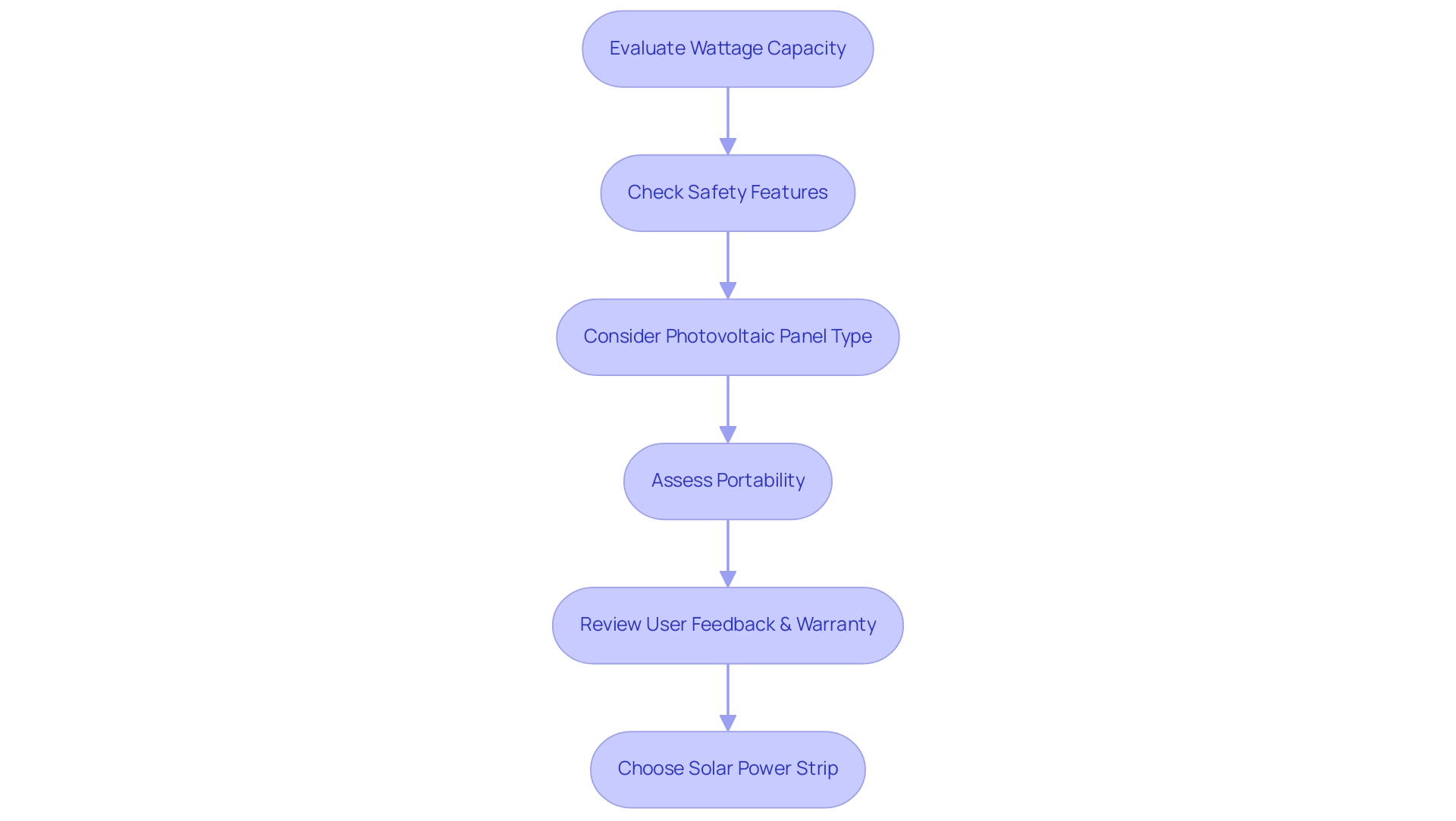Select the Check Safety Features node
Image resolution: width=1456 pixels, height=821 pixels.
(x=727, y=192)
